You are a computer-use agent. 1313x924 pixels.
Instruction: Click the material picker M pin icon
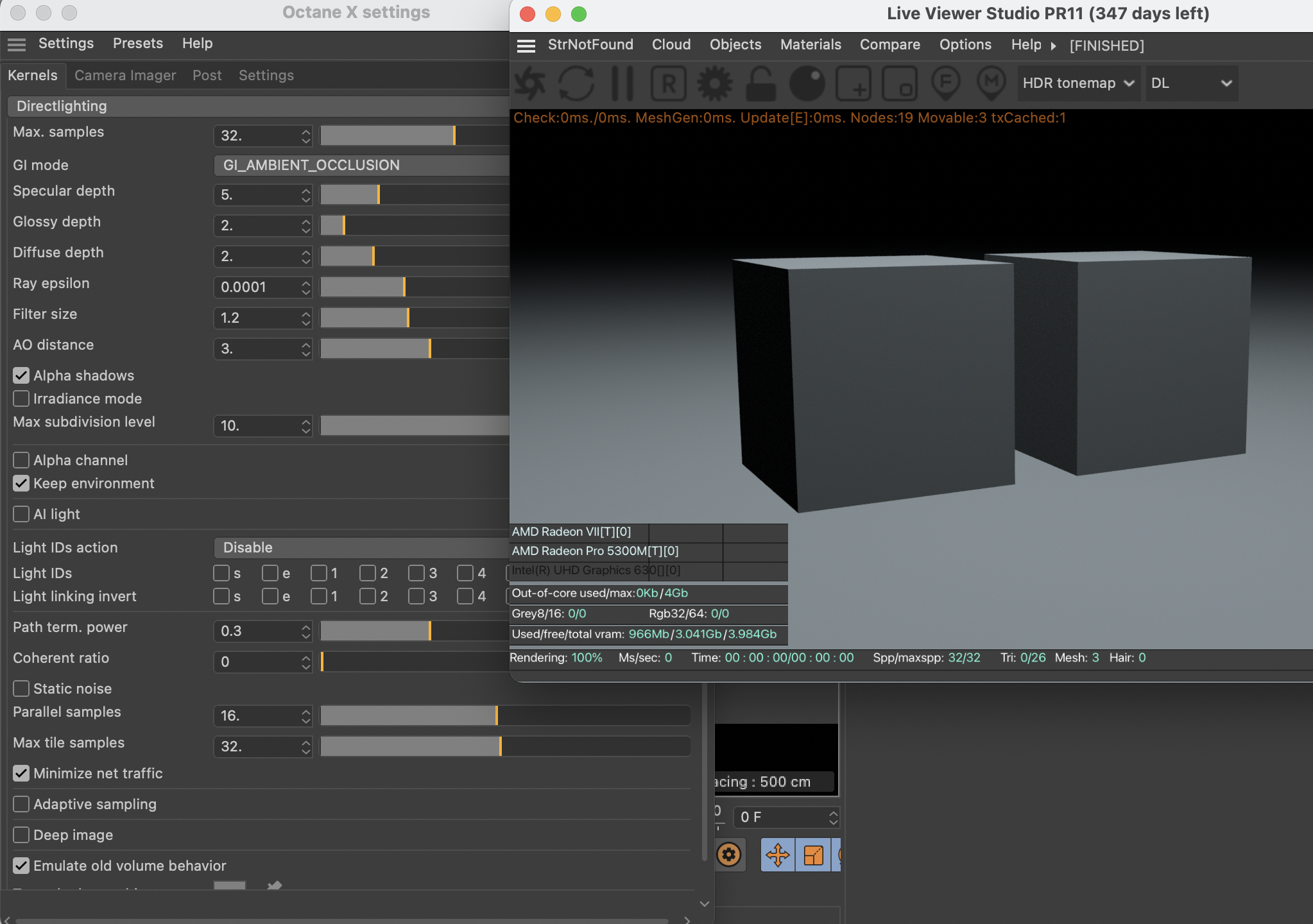(991, 83)
